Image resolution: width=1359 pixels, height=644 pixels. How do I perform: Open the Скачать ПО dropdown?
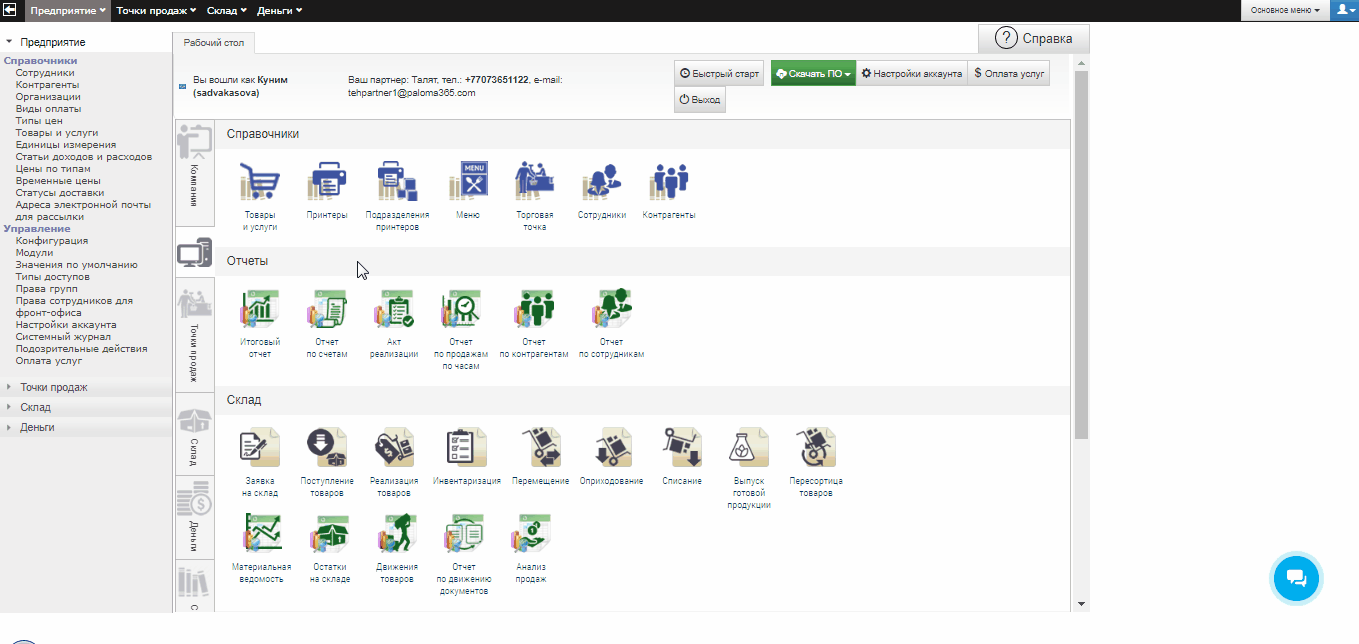click(813, 74)
